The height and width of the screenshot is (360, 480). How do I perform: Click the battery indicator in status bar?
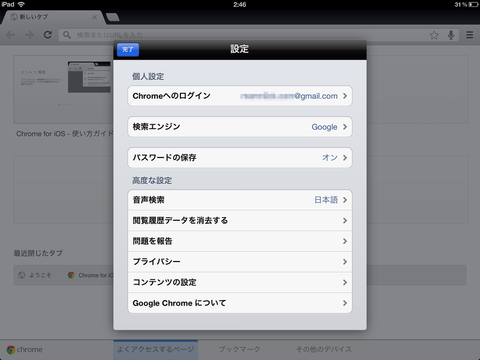[x=473, y=4]
